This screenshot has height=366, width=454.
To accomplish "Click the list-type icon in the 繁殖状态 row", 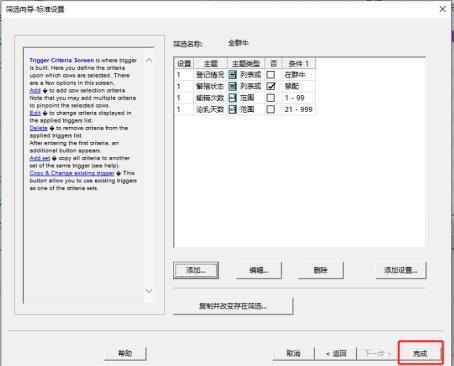I will click(x=232, y=86).
